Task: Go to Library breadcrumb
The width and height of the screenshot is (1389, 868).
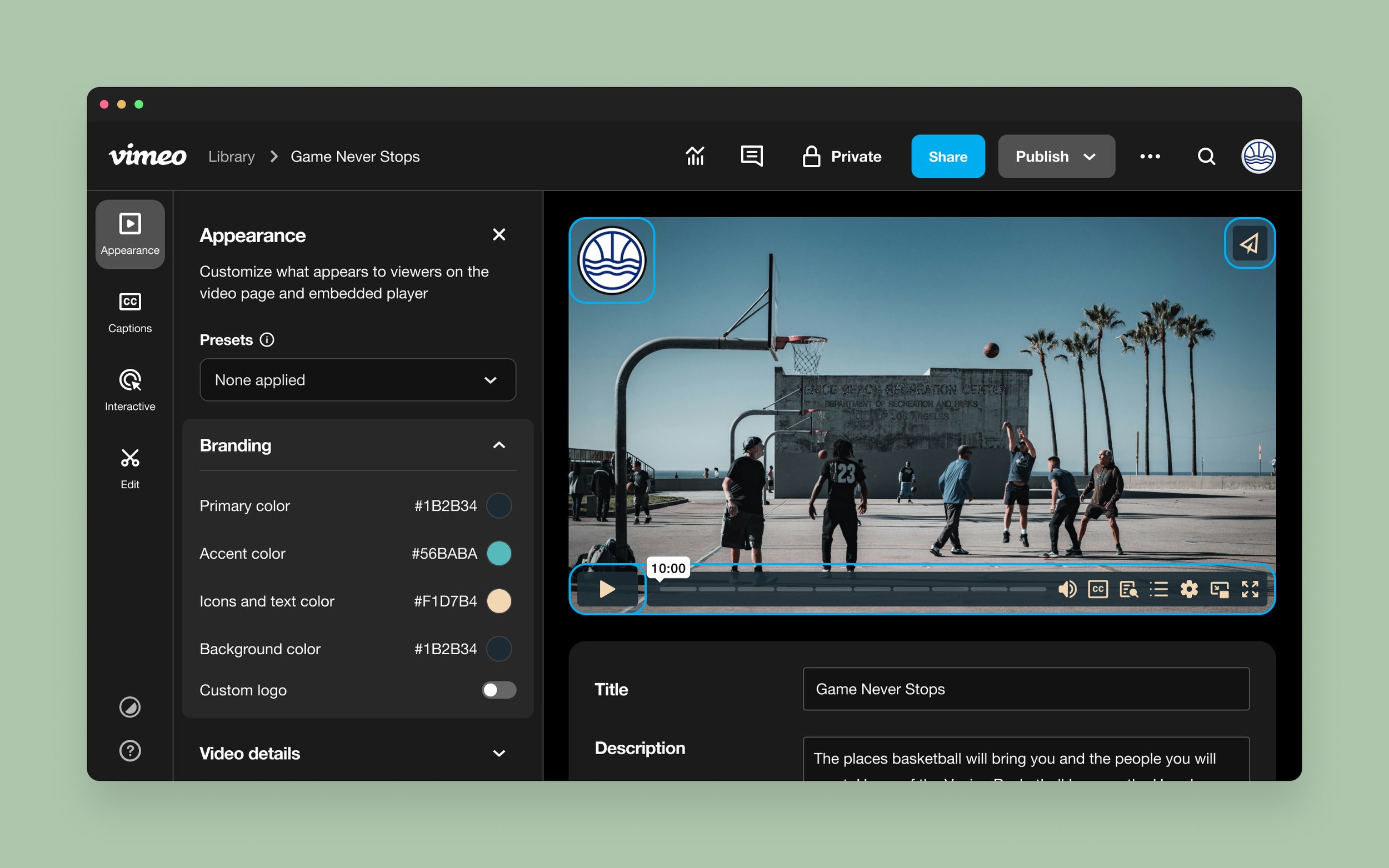Action: 231,156
